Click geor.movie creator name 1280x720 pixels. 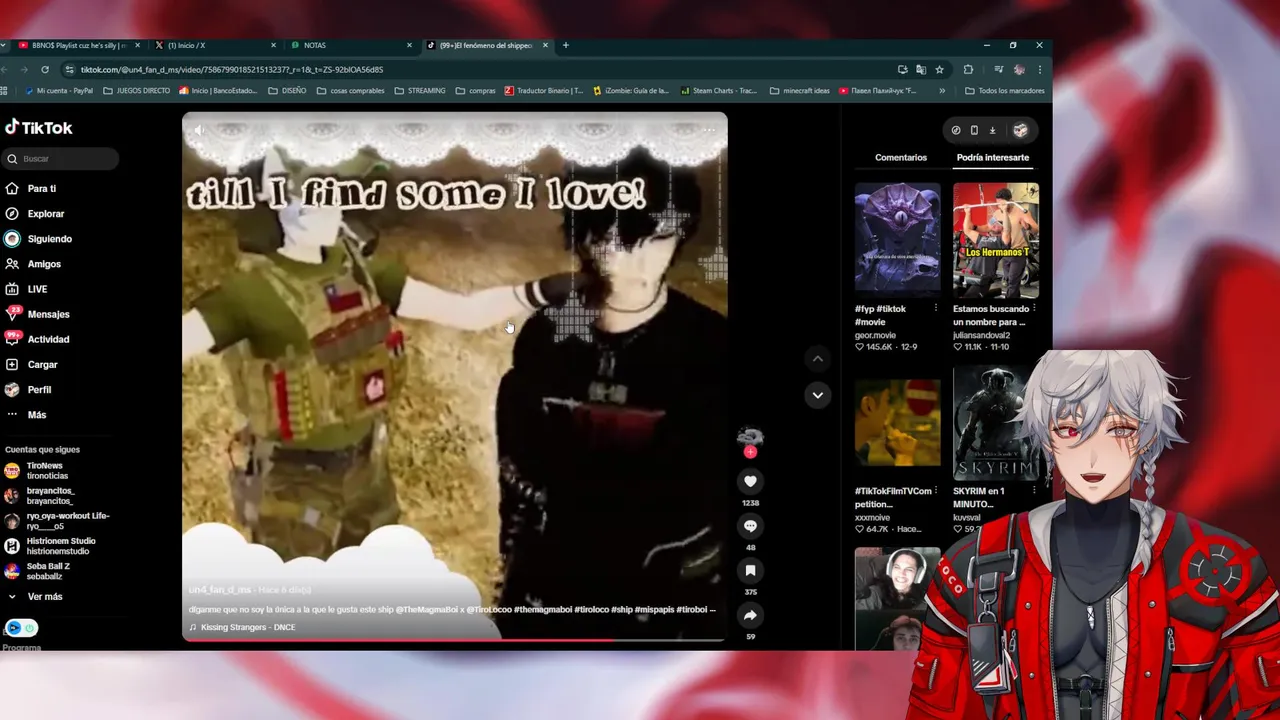876,335
